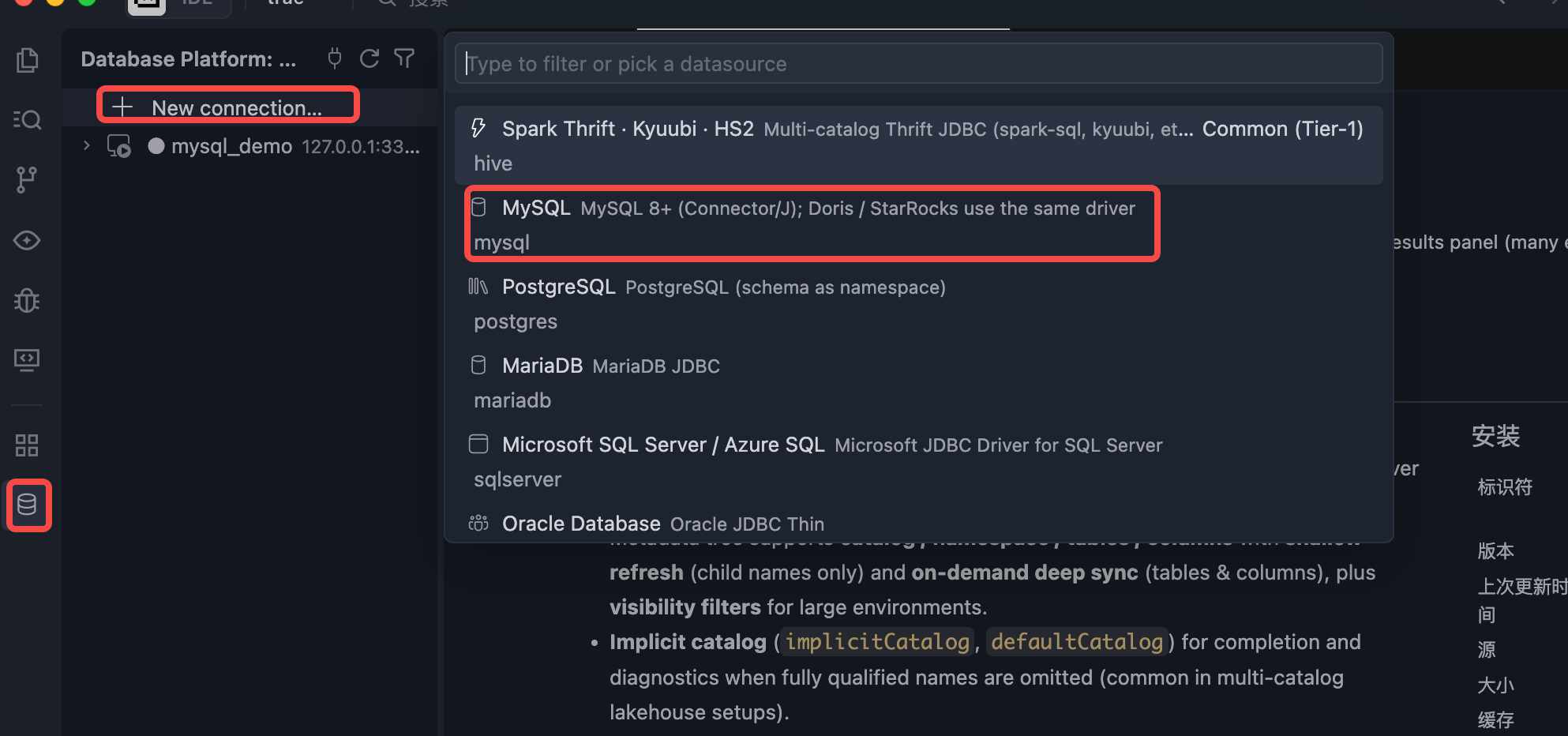1568x736 pixels.
Task: Click the 缓存 label in the right panel
Action: point(1496,719)
